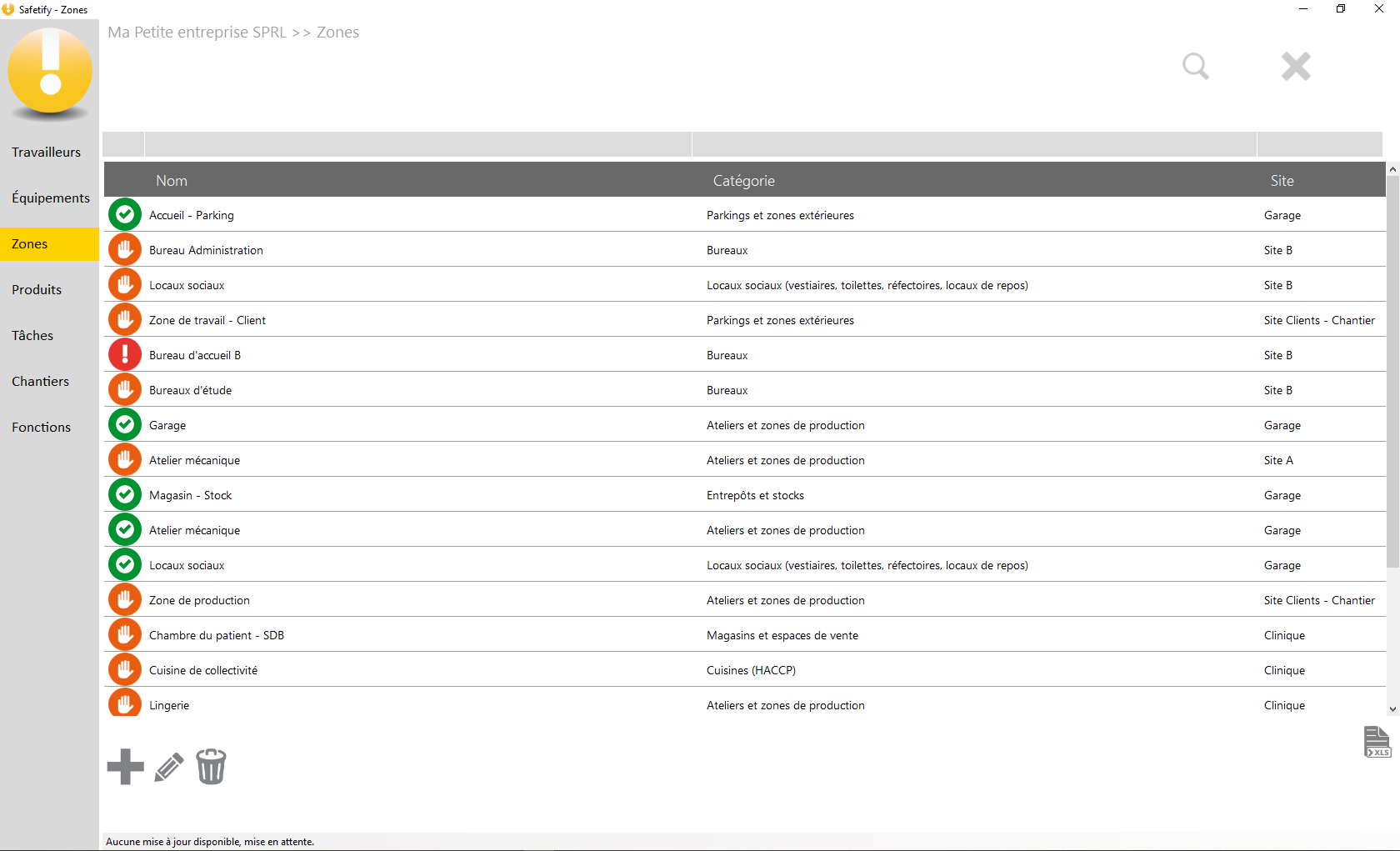The width and height of the screenshot is (1400, 851).
Task: Click red alert icon for Bureau d'accueil B
Action: click(125, 355)
